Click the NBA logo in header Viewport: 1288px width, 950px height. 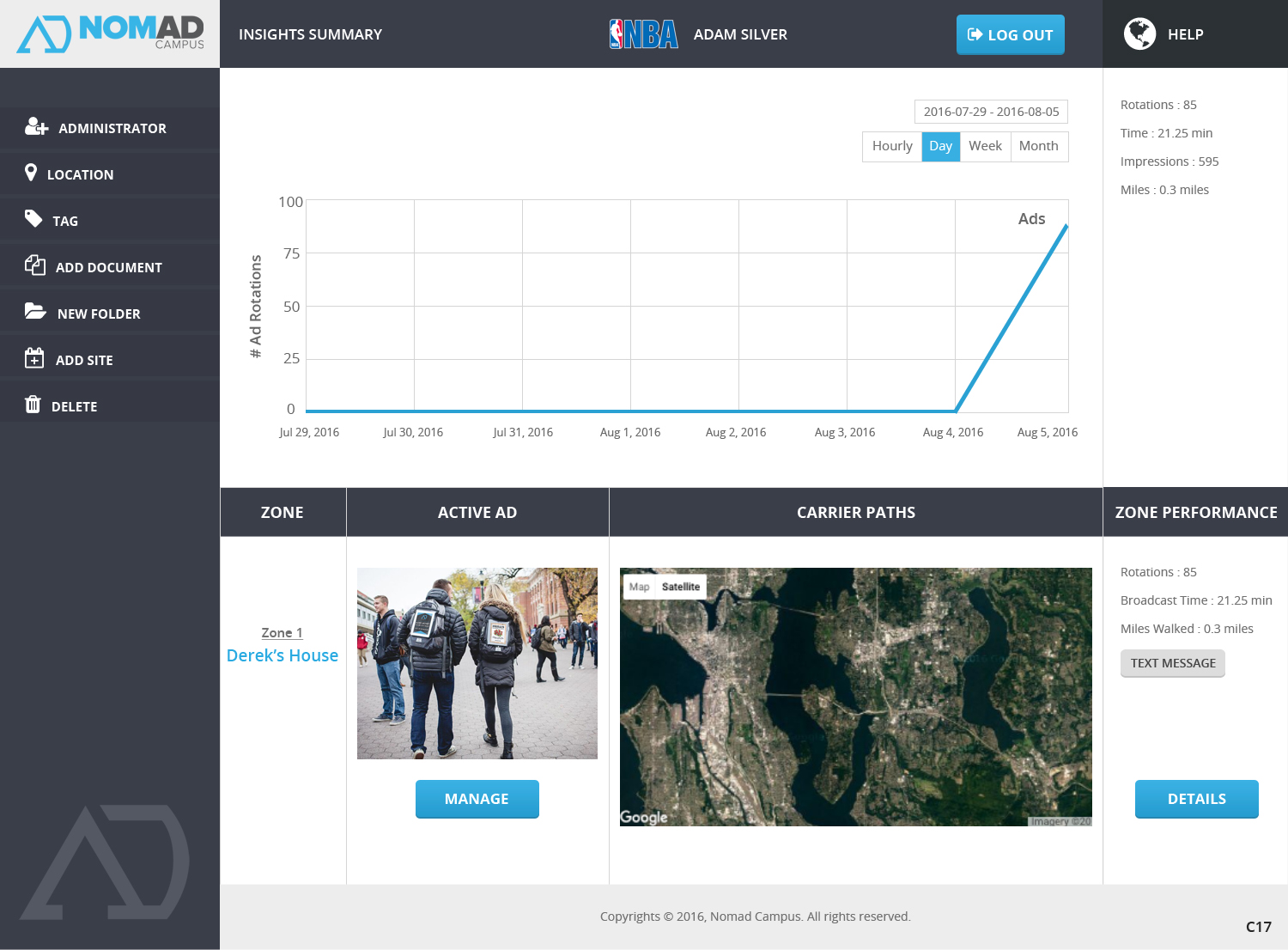643,34
